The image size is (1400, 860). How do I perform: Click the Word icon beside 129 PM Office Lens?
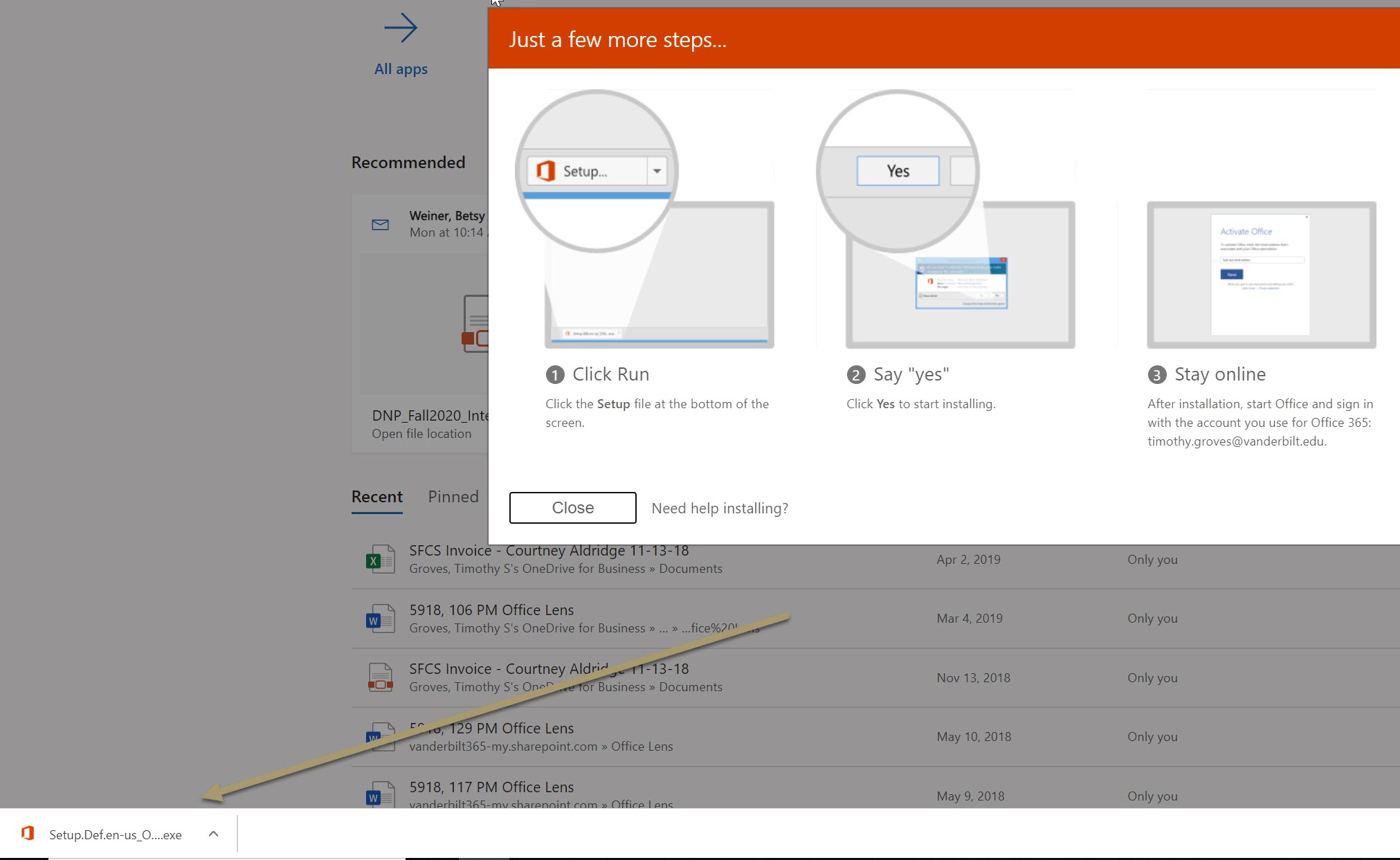point(380,736)
